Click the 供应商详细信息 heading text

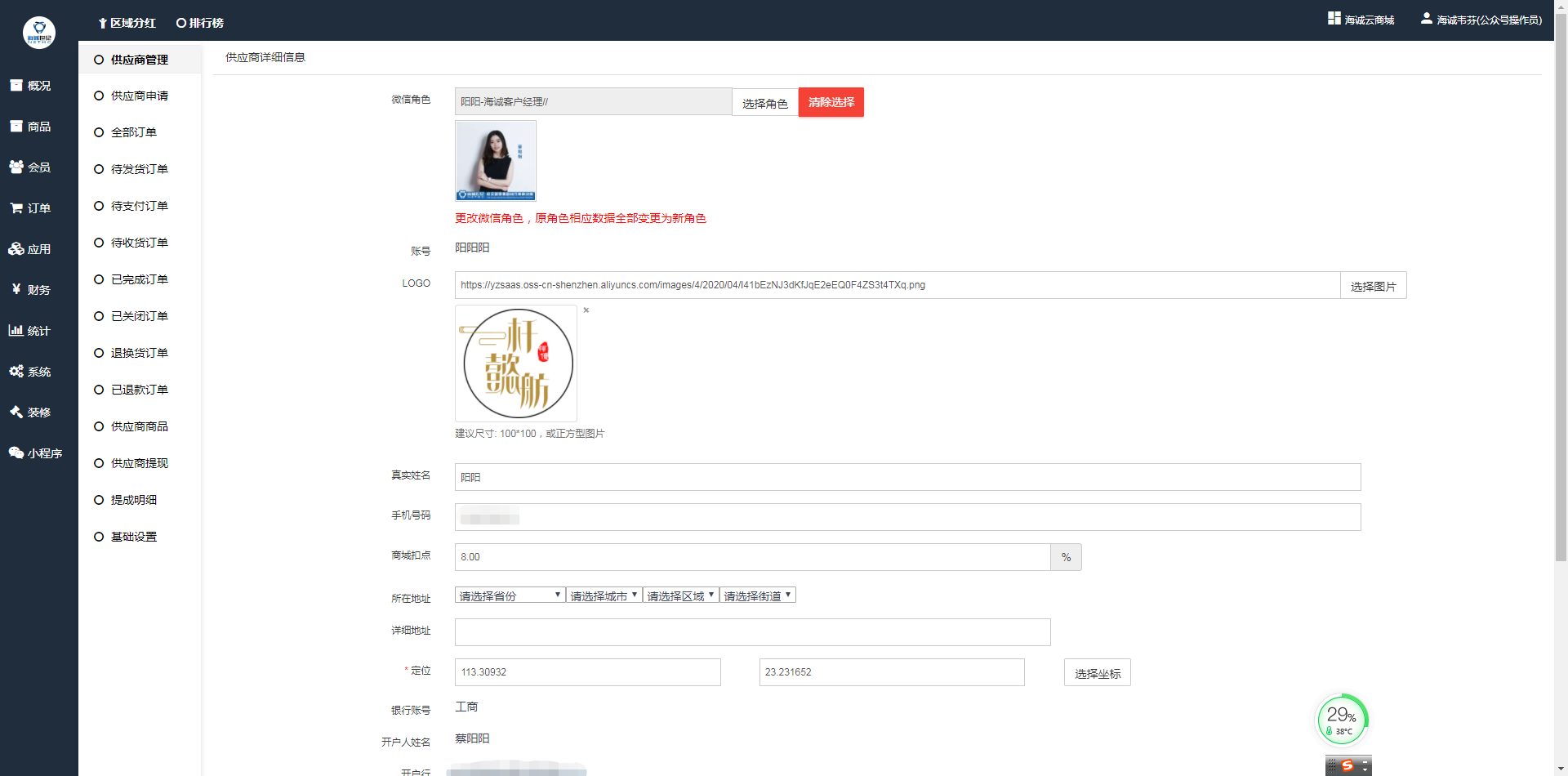pyautogui.click(x=265, y=57)
